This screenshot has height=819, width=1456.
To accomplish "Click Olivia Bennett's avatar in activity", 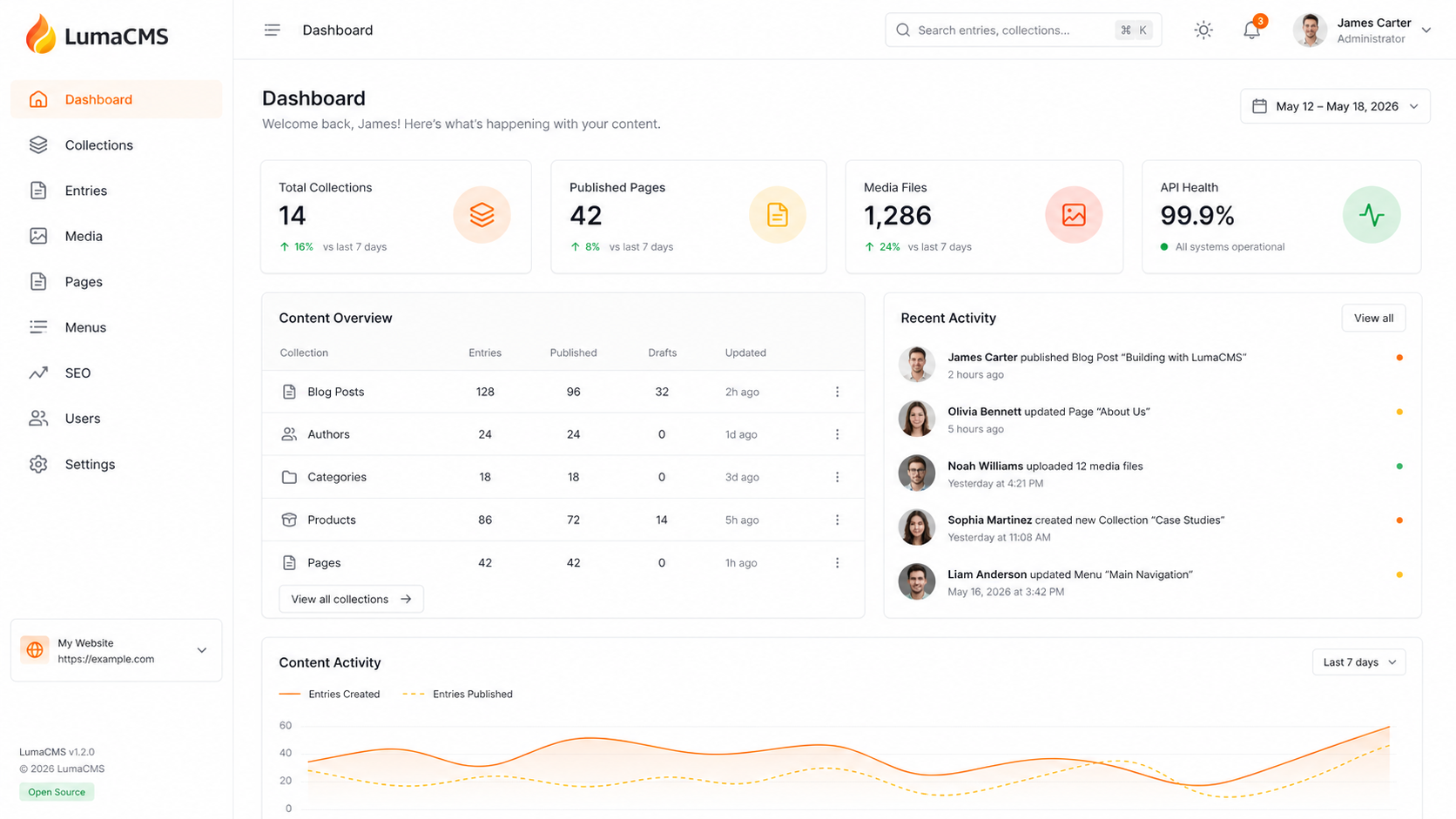I will 917,419.
